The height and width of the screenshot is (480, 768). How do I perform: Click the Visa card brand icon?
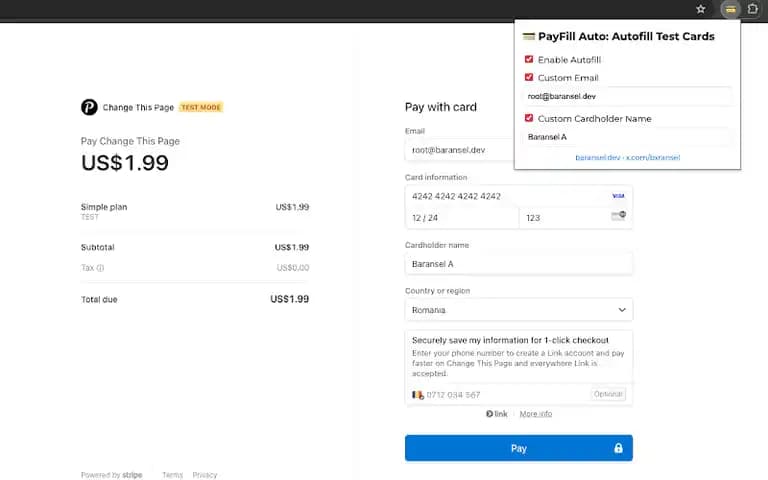click(x=618, y=196)
